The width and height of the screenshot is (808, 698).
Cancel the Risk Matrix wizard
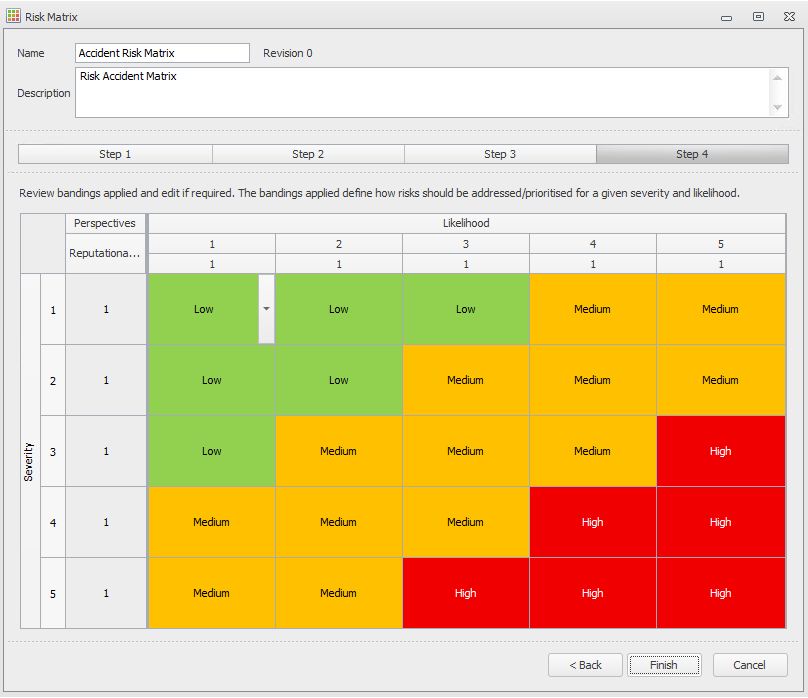748,665
